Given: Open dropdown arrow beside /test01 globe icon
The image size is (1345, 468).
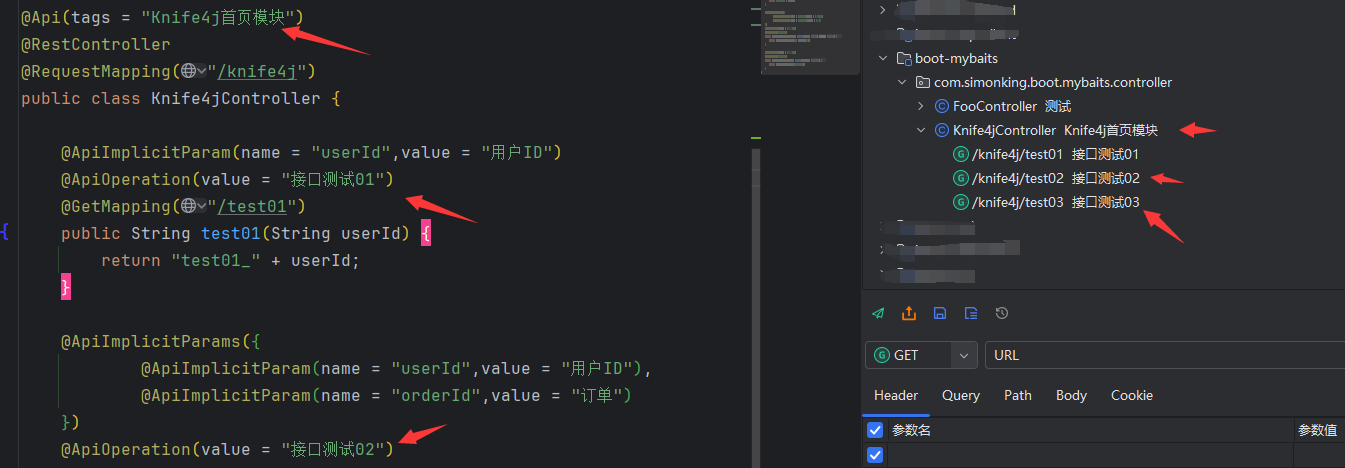Looking at the screenshot, I should pyautogui.click(x=202, y=206).
